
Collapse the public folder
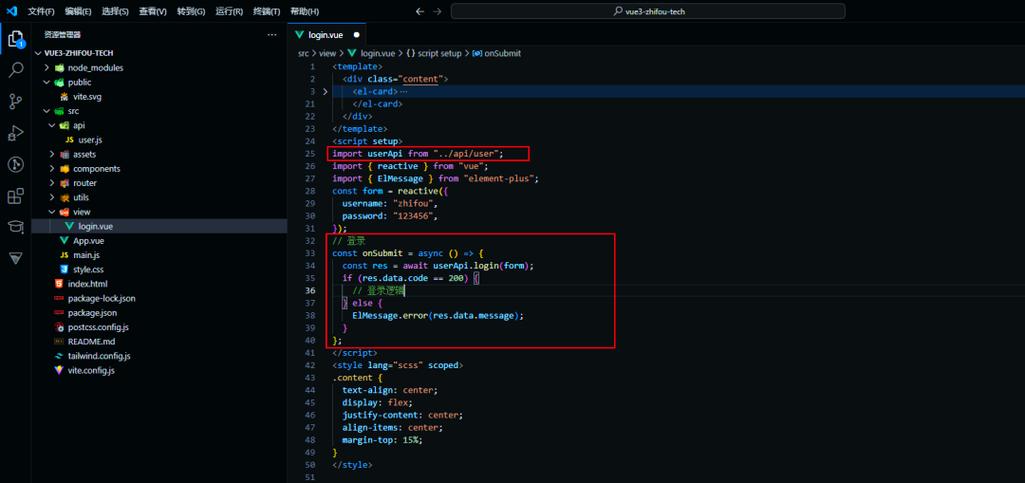(x=47, y=82)
